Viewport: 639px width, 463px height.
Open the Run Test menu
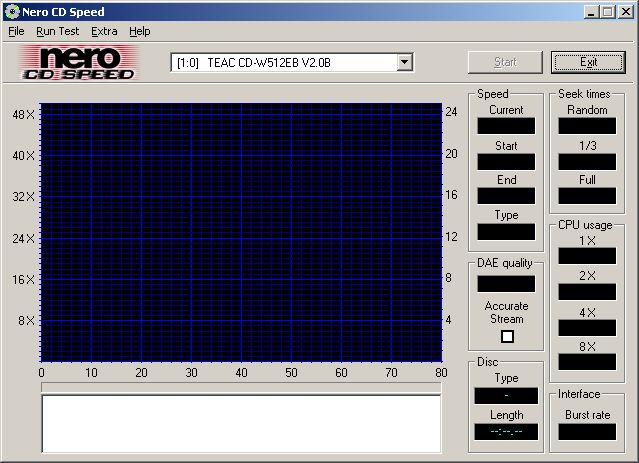58,31
